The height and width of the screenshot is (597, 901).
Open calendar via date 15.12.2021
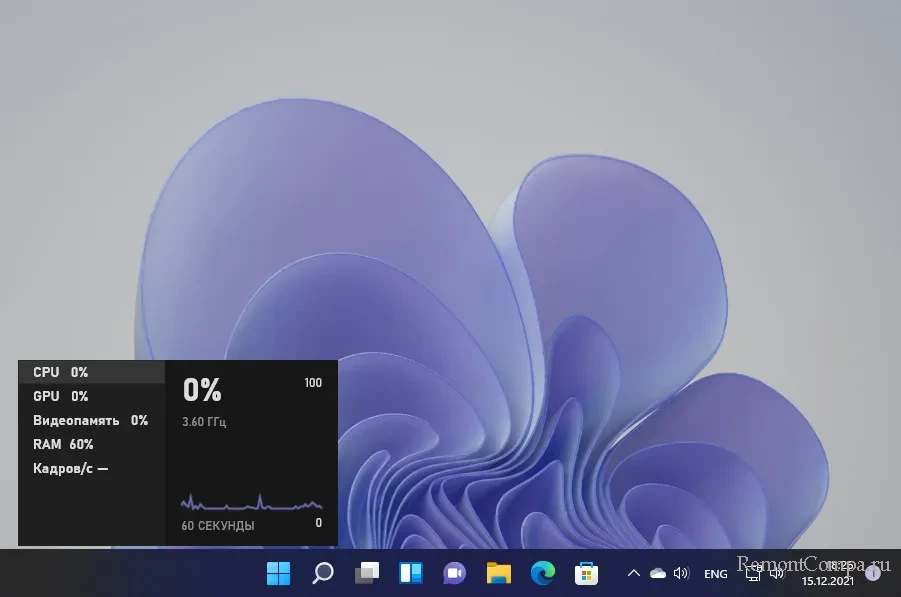(827, 581)
